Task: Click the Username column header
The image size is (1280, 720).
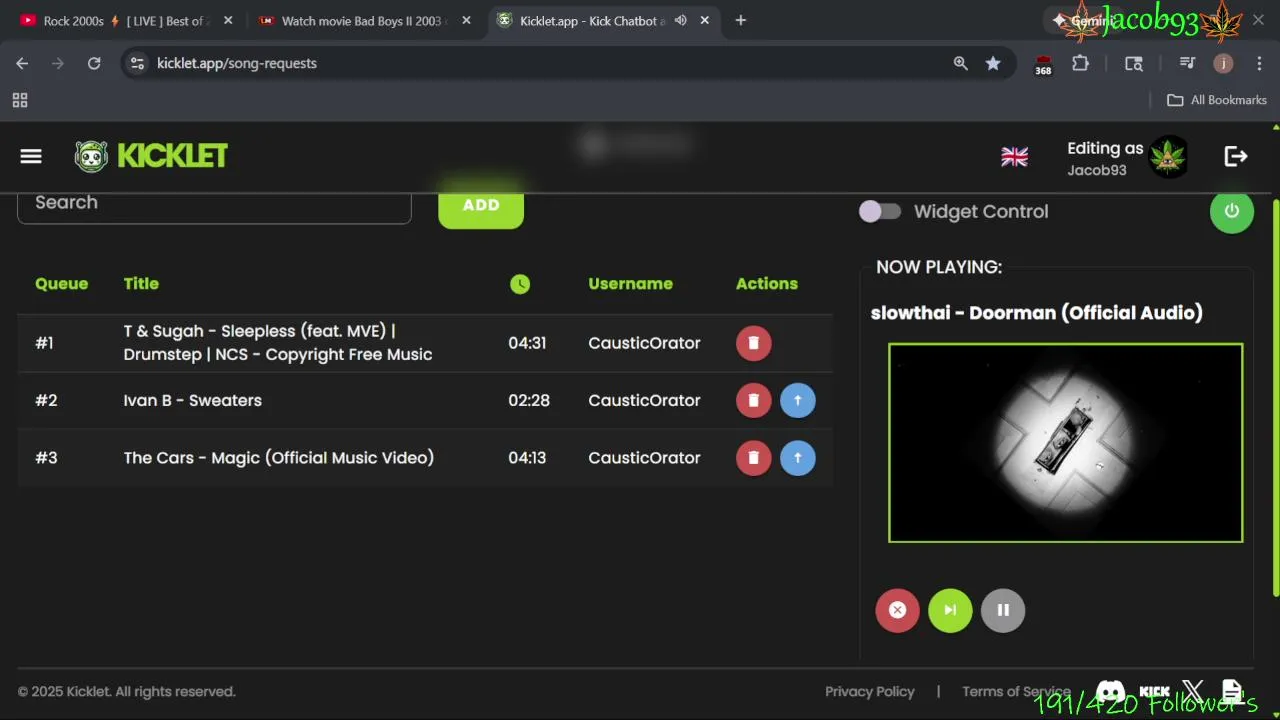Action: [630, 284]
